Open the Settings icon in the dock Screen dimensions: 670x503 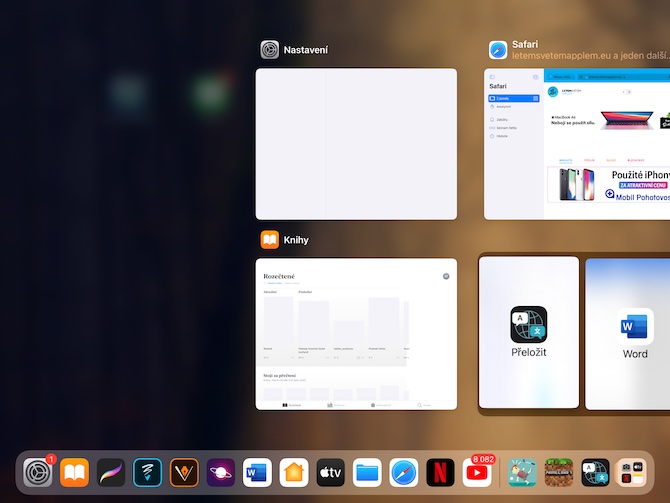click(38, 473)
